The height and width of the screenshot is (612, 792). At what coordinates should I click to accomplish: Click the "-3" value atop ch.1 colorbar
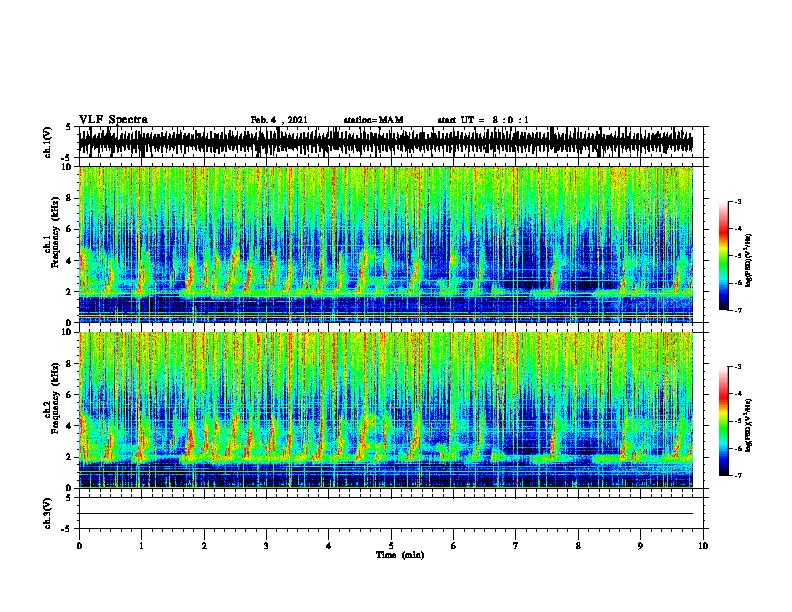(x=737, y=201)
